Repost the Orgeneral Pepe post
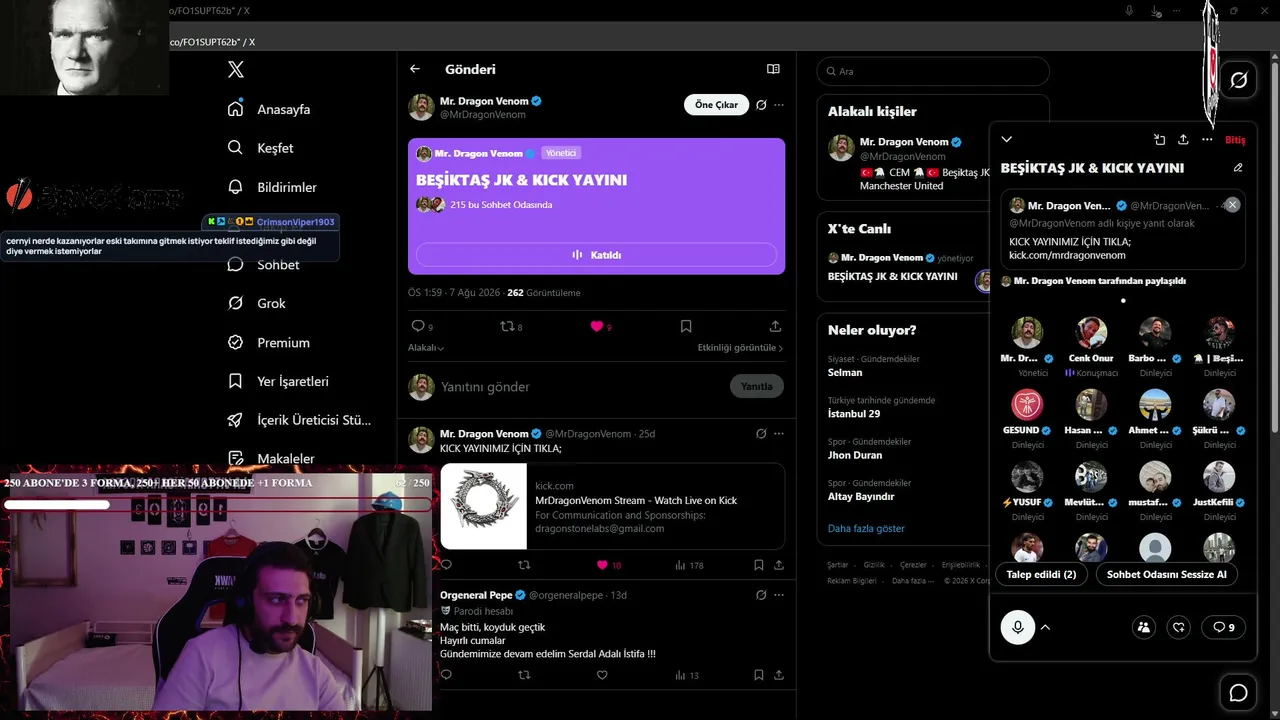The width and height of the screenshot is (1280, 720). coord(524,675)
